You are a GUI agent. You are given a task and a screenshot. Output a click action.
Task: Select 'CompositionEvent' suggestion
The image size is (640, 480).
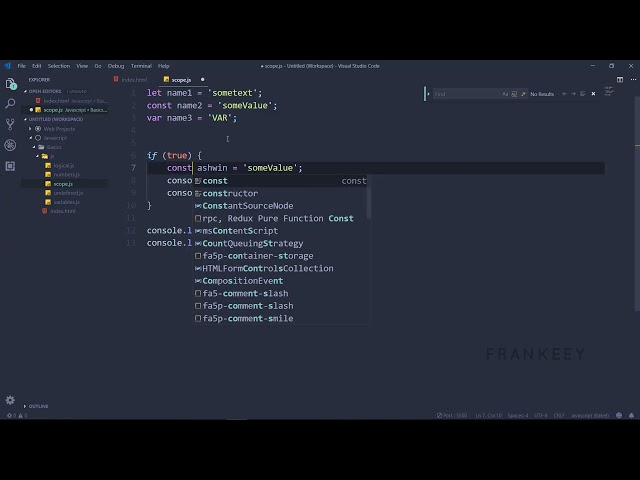tap(280, 281)
